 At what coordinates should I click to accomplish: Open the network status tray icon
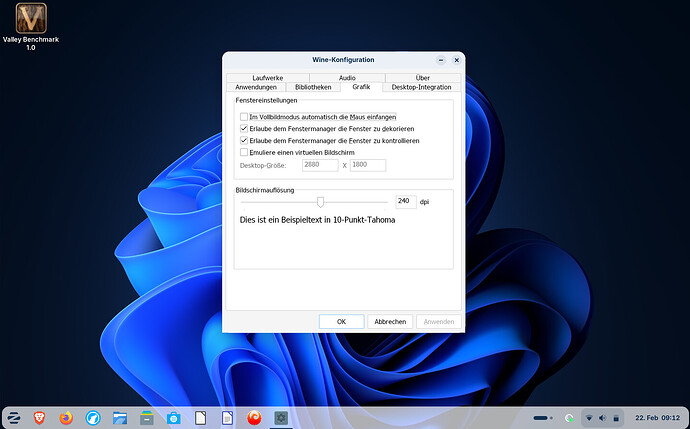tap(588, 417)
